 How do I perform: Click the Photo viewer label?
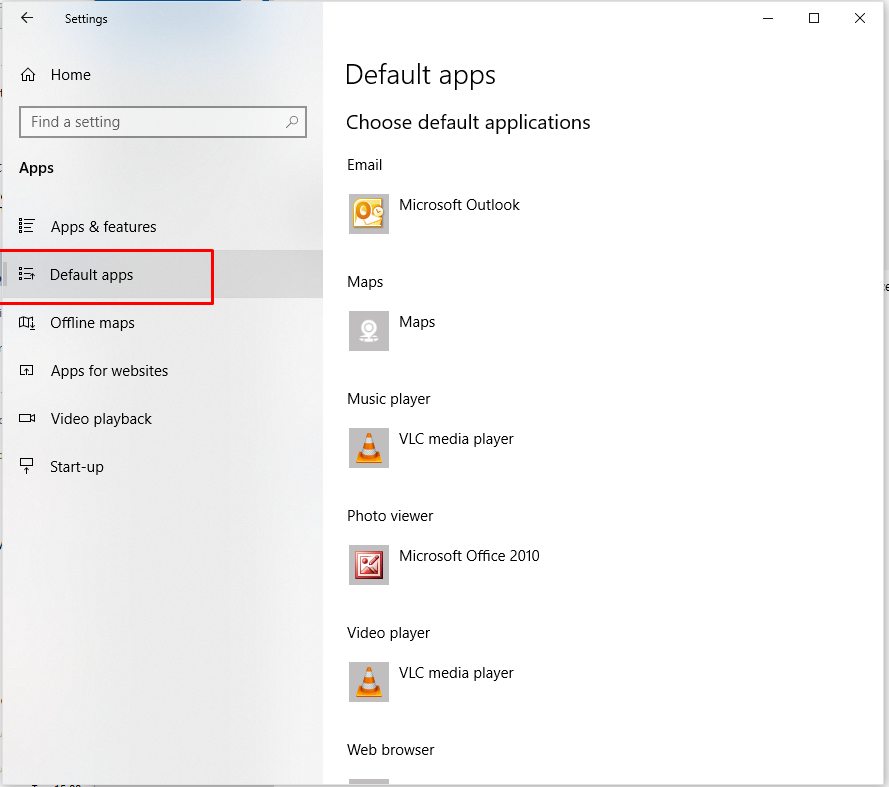[x=390, y=516]
